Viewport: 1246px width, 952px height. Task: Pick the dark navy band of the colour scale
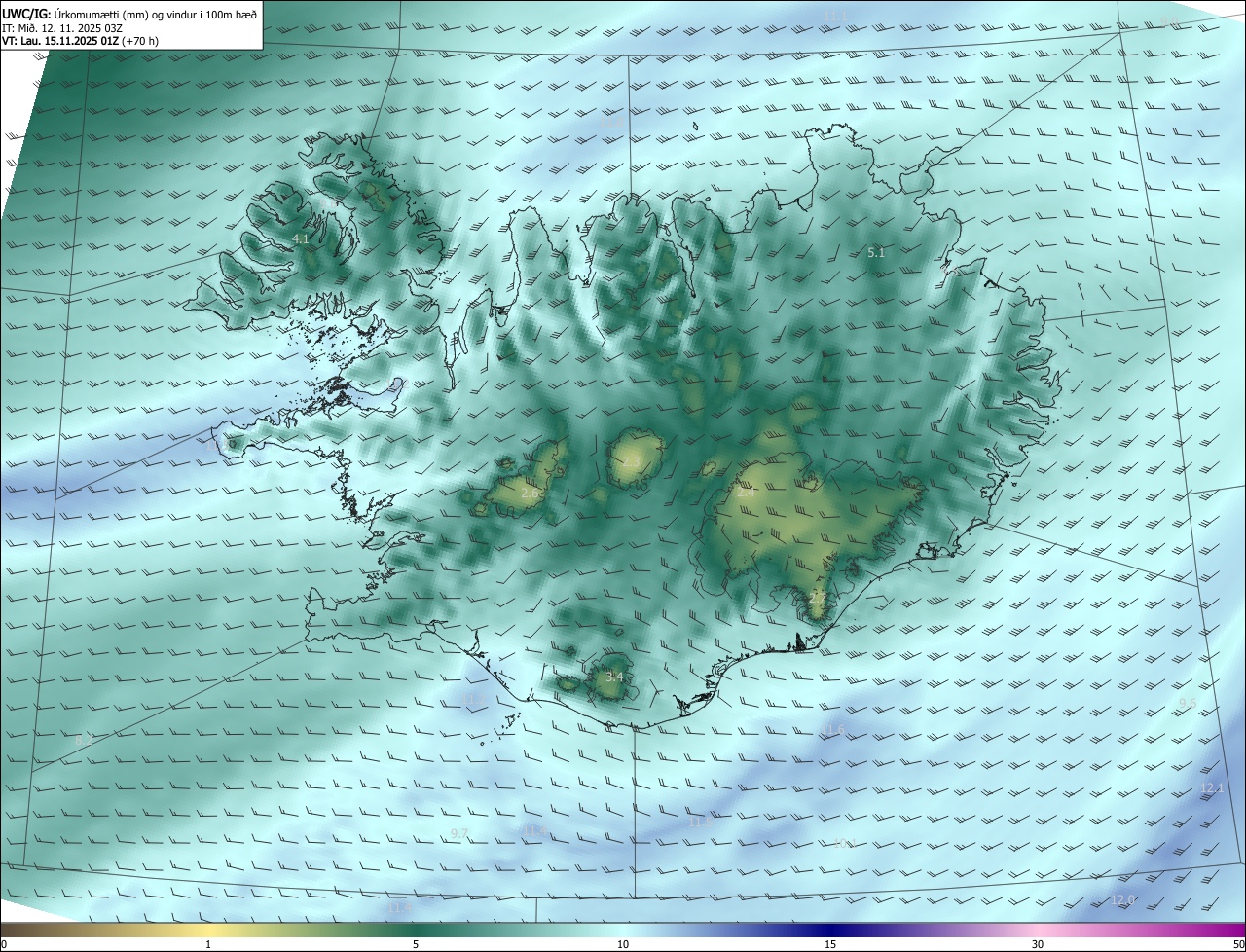830,930
